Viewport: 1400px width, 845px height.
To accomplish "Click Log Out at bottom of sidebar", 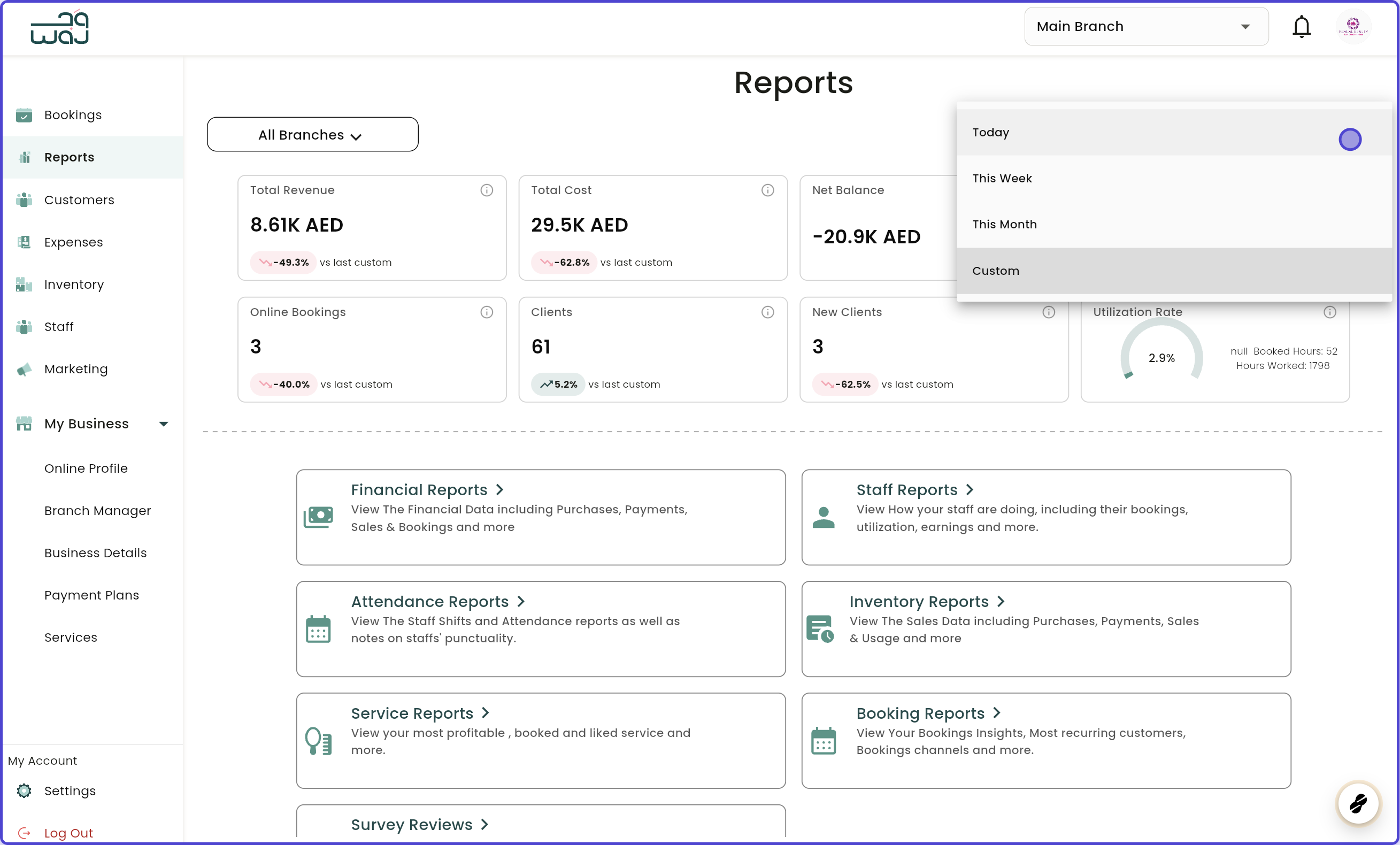I will (68, 833).
